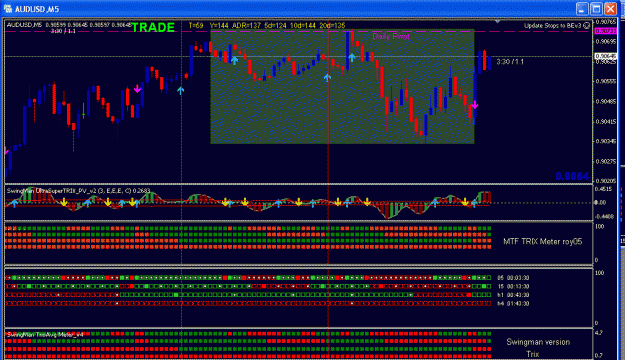
Task: Click the magenta down arrow near the last candles
Action: pos(474,105)
